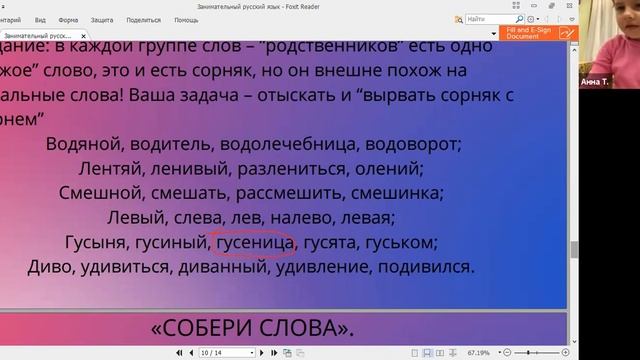
Task: Click the zoom in plus button
Action: tap(565, 352)
